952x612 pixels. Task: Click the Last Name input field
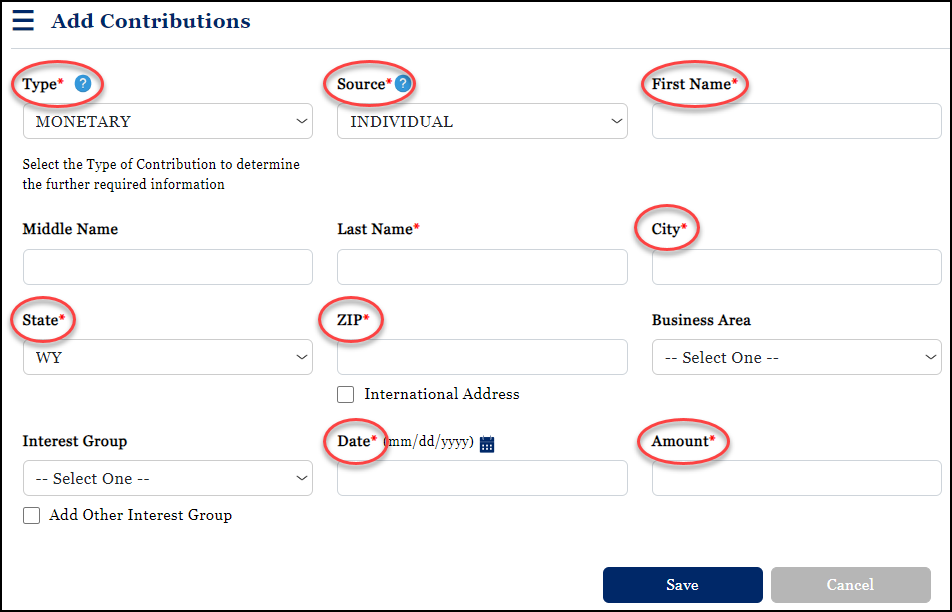pos(482,267)
